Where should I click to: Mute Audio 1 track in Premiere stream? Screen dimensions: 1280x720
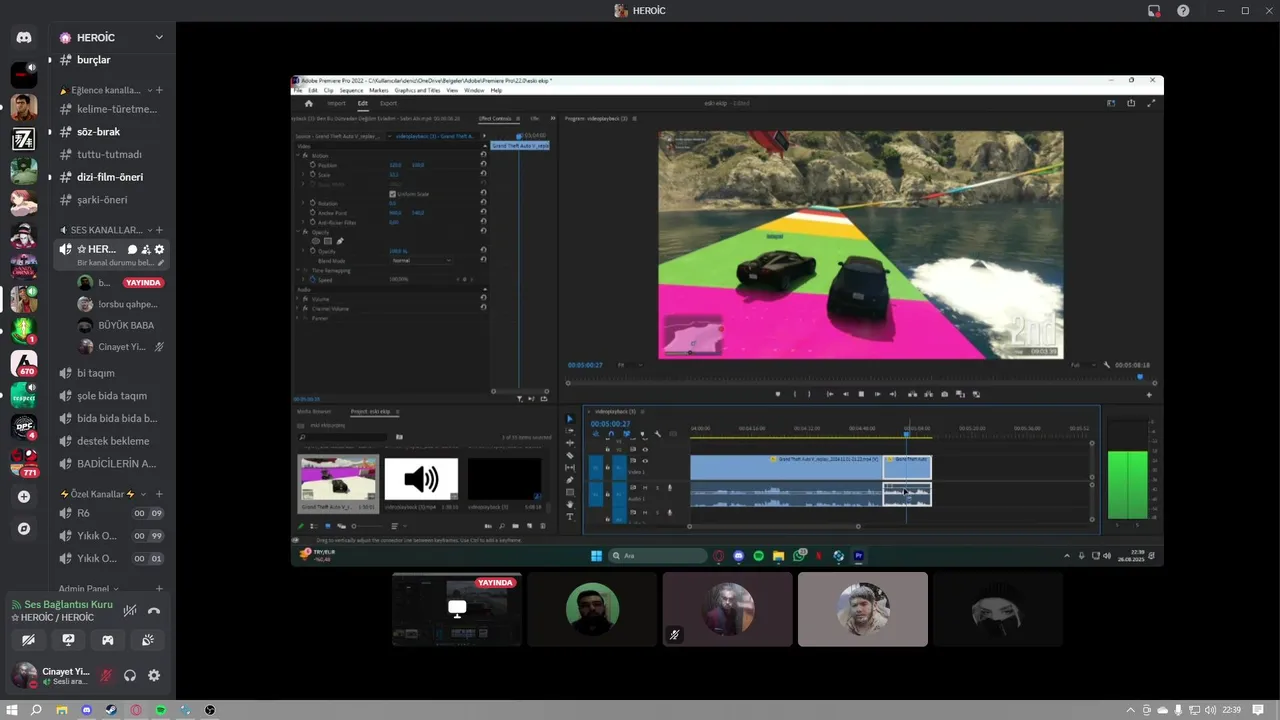coord(645,488)
